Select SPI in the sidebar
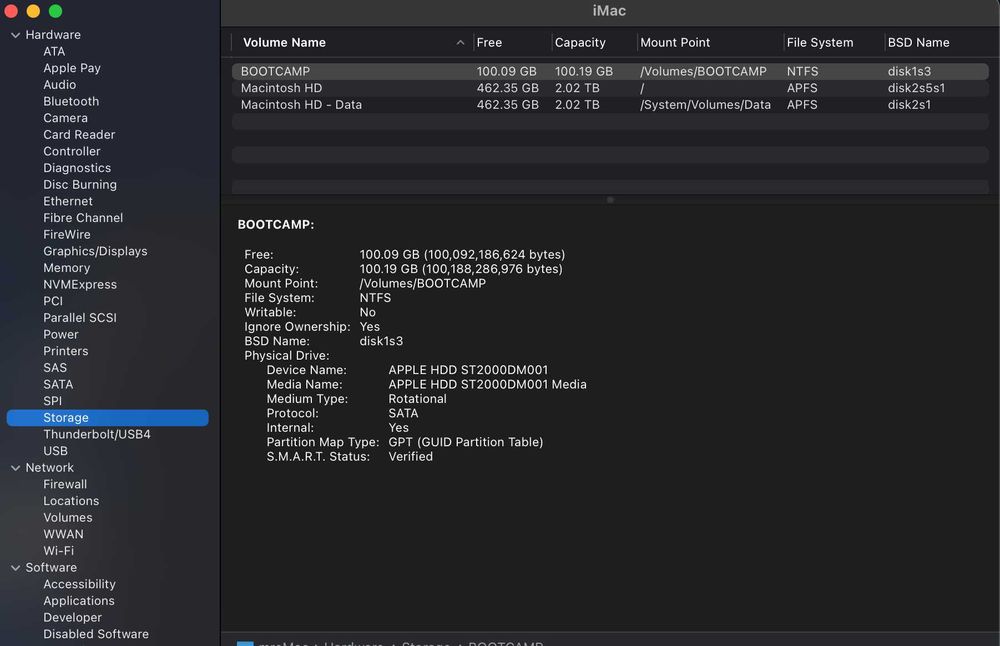Viewport: 1000px width, 646px height. (52, 400)
